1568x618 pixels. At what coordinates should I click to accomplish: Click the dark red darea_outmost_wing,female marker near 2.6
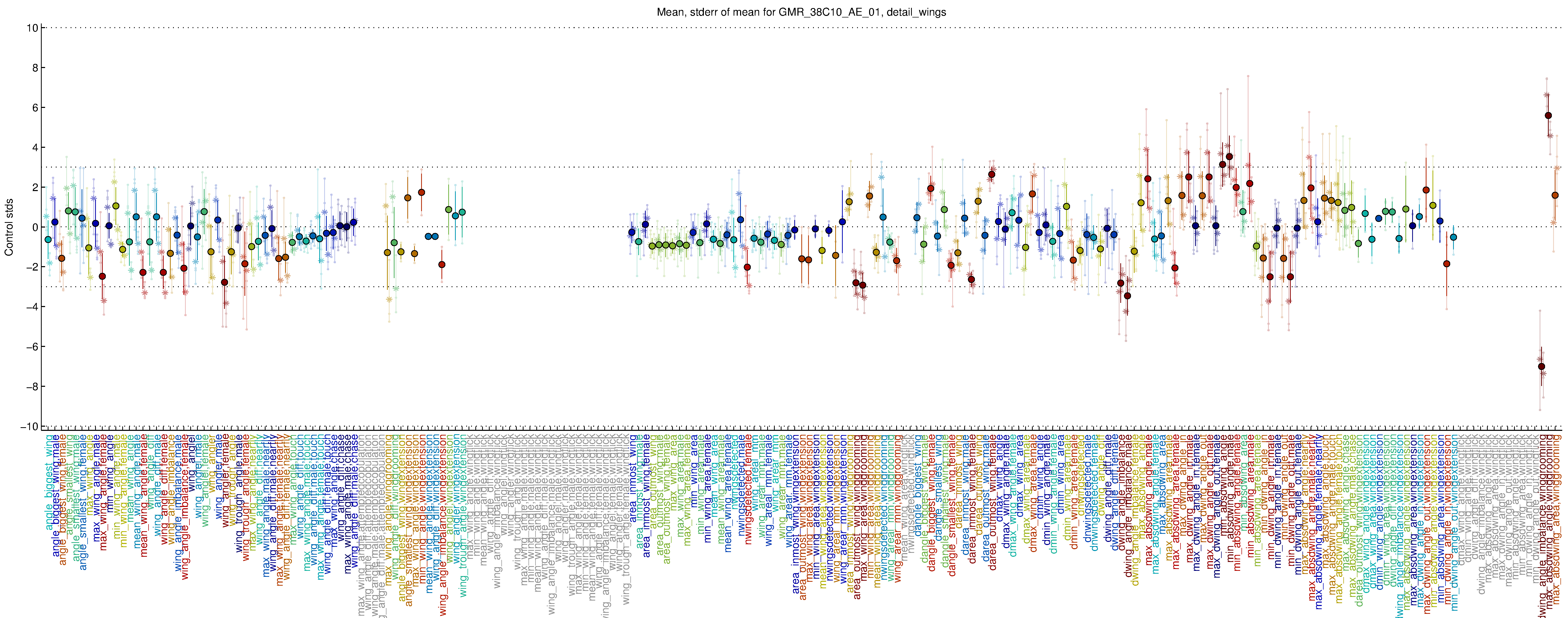click(x=992, y=175)
